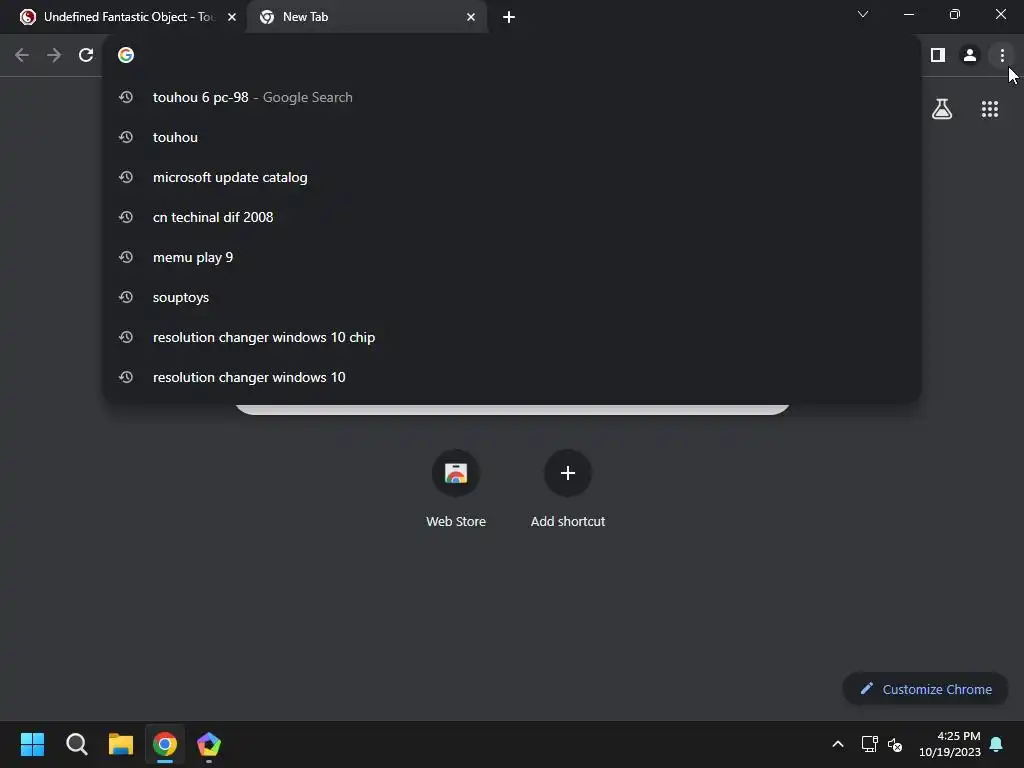Close the Undefined Fantastic Object tab
Image resolution: width=1024 pixels, height=768 pixels.
point(232,17)
